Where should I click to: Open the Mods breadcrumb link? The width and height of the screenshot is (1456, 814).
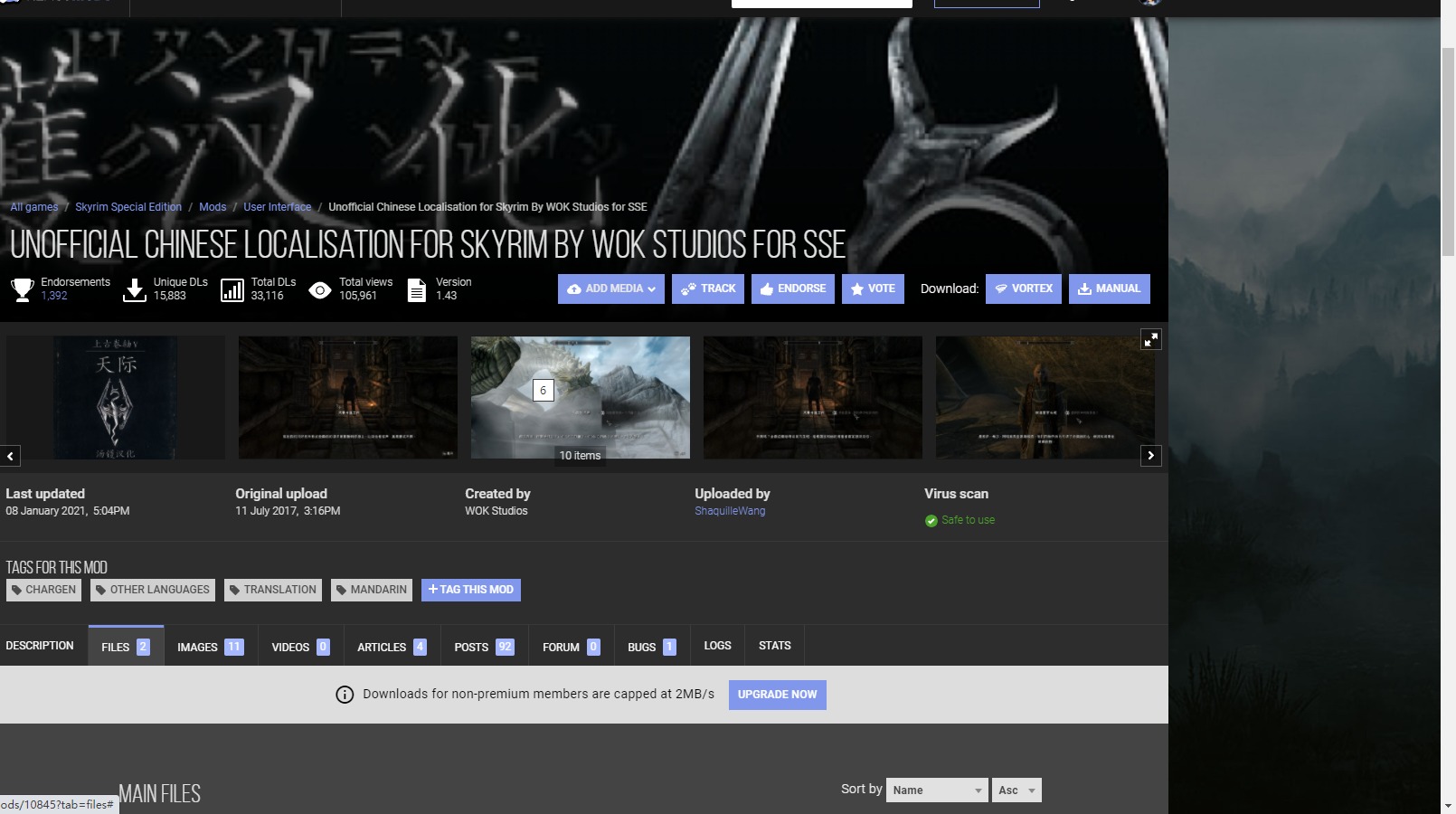[213, 207]
